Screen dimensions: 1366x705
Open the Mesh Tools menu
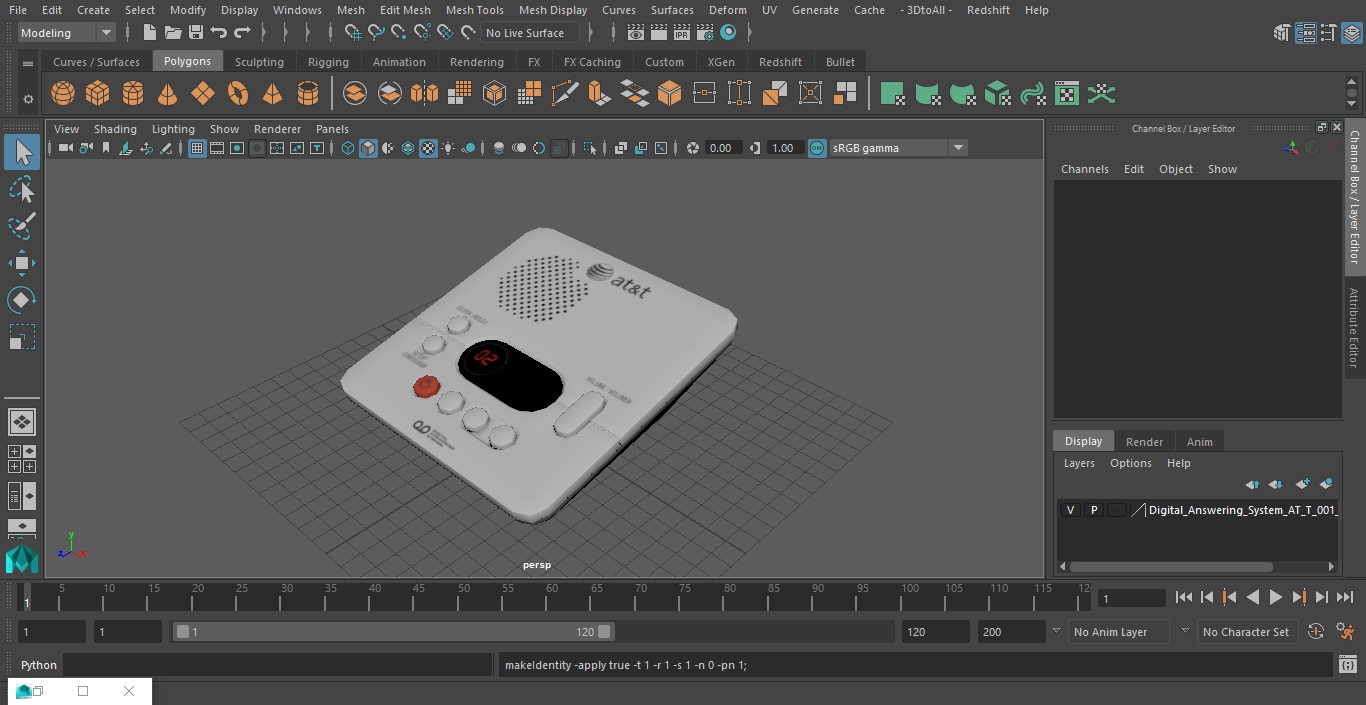(x=474, y=10)
